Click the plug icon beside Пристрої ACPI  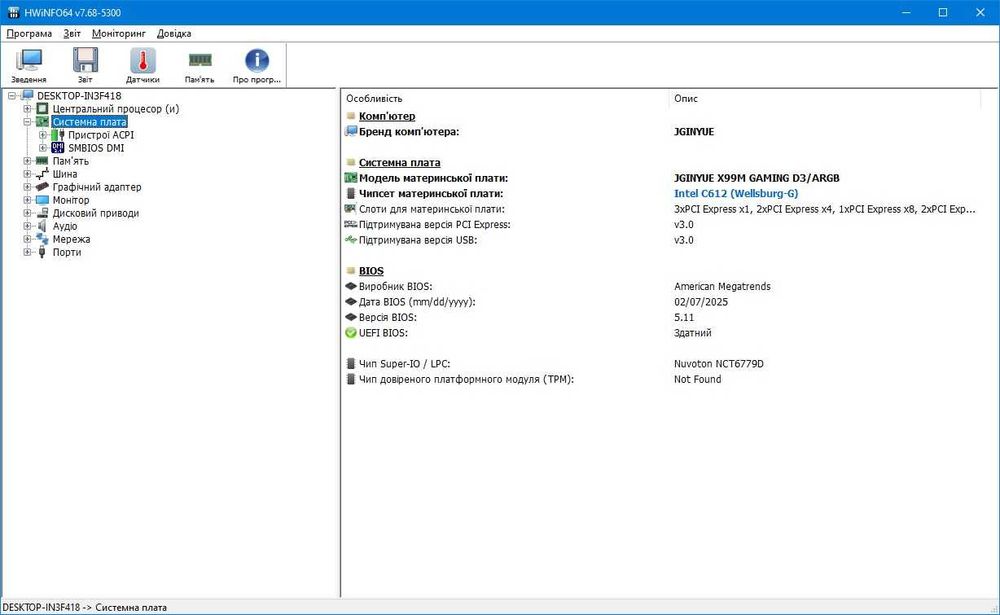(x=58, y=135)
